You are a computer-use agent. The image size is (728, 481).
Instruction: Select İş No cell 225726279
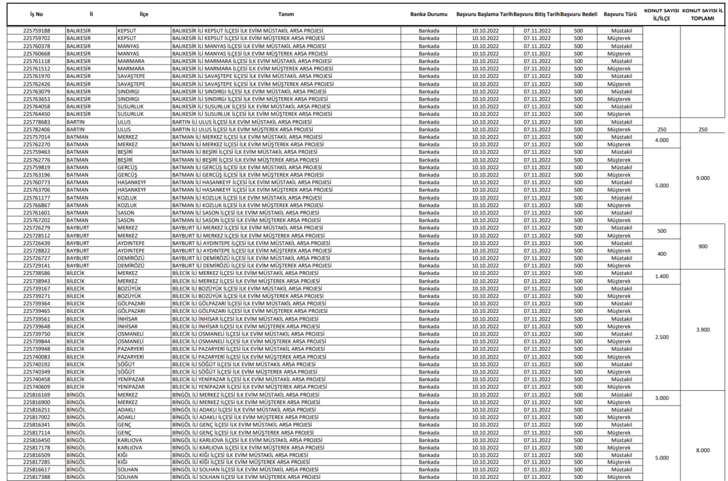coord(36,228)
